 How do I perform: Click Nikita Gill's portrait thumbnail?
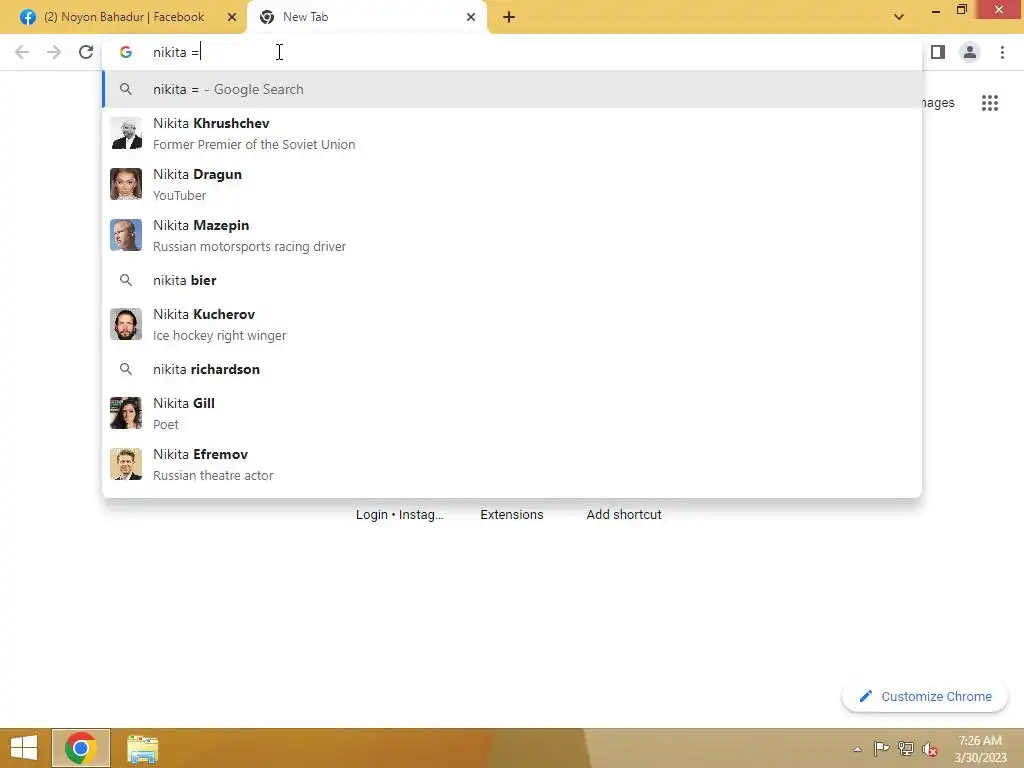pos(126,413)
